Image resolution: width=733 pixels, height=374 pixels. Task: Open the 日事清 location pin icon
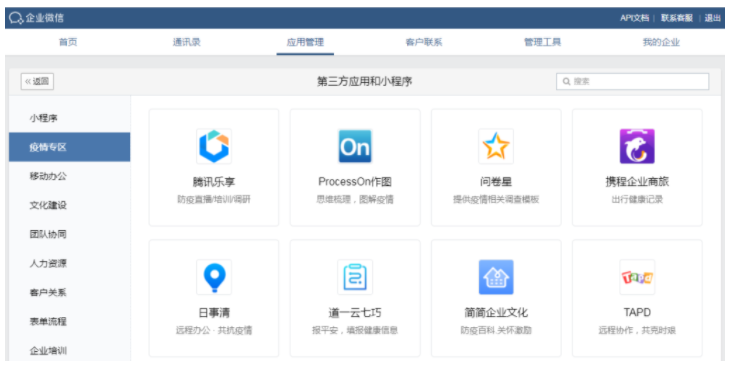pos(214,277)
